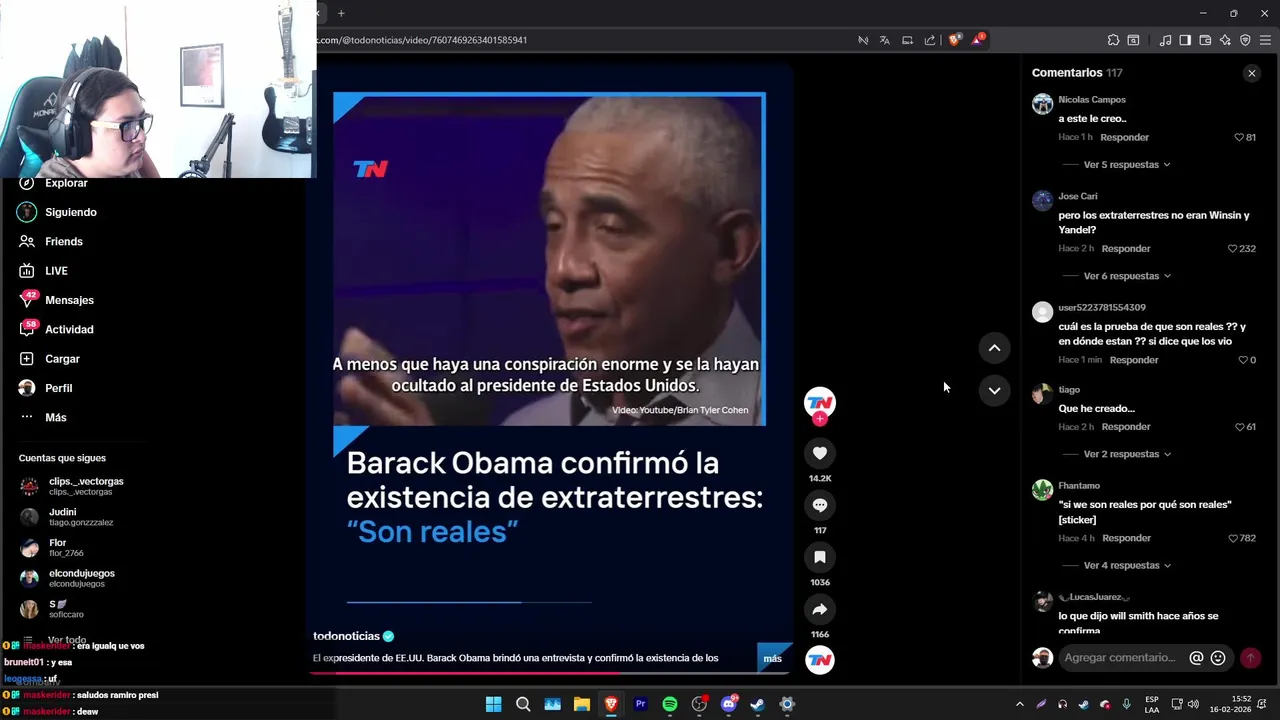Screen dimensions: 1280x720
Task: Open the emoji picker in comment box
Action: (x=1218, y=658)
